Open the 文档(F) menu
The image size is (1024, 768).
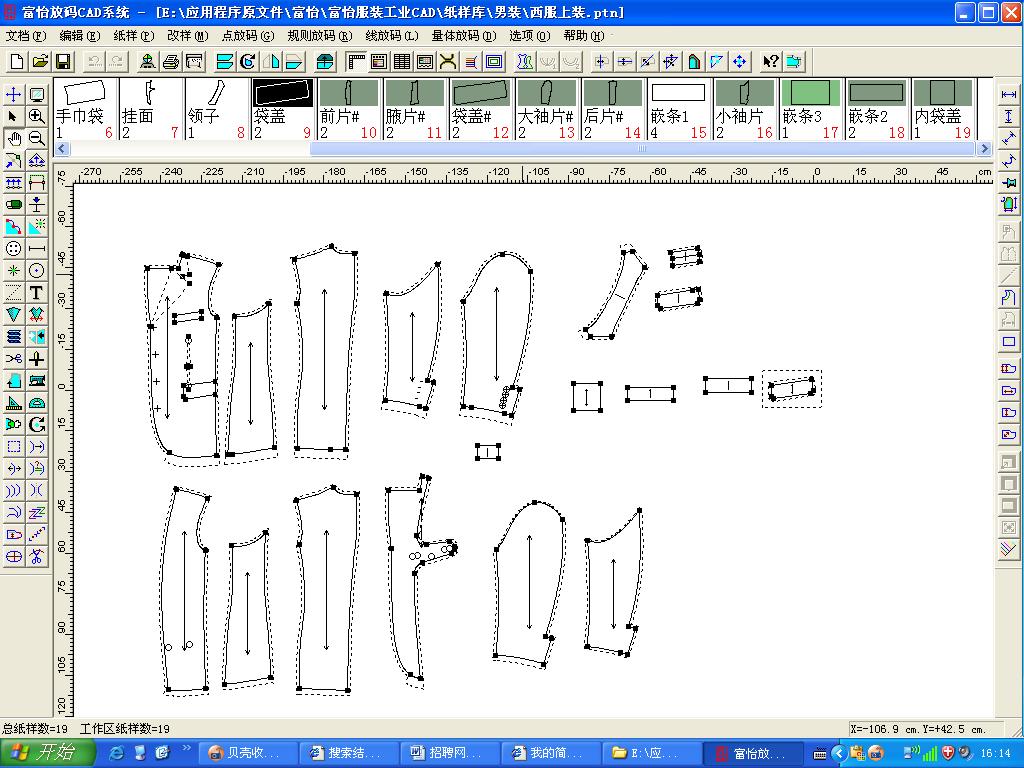26,35
